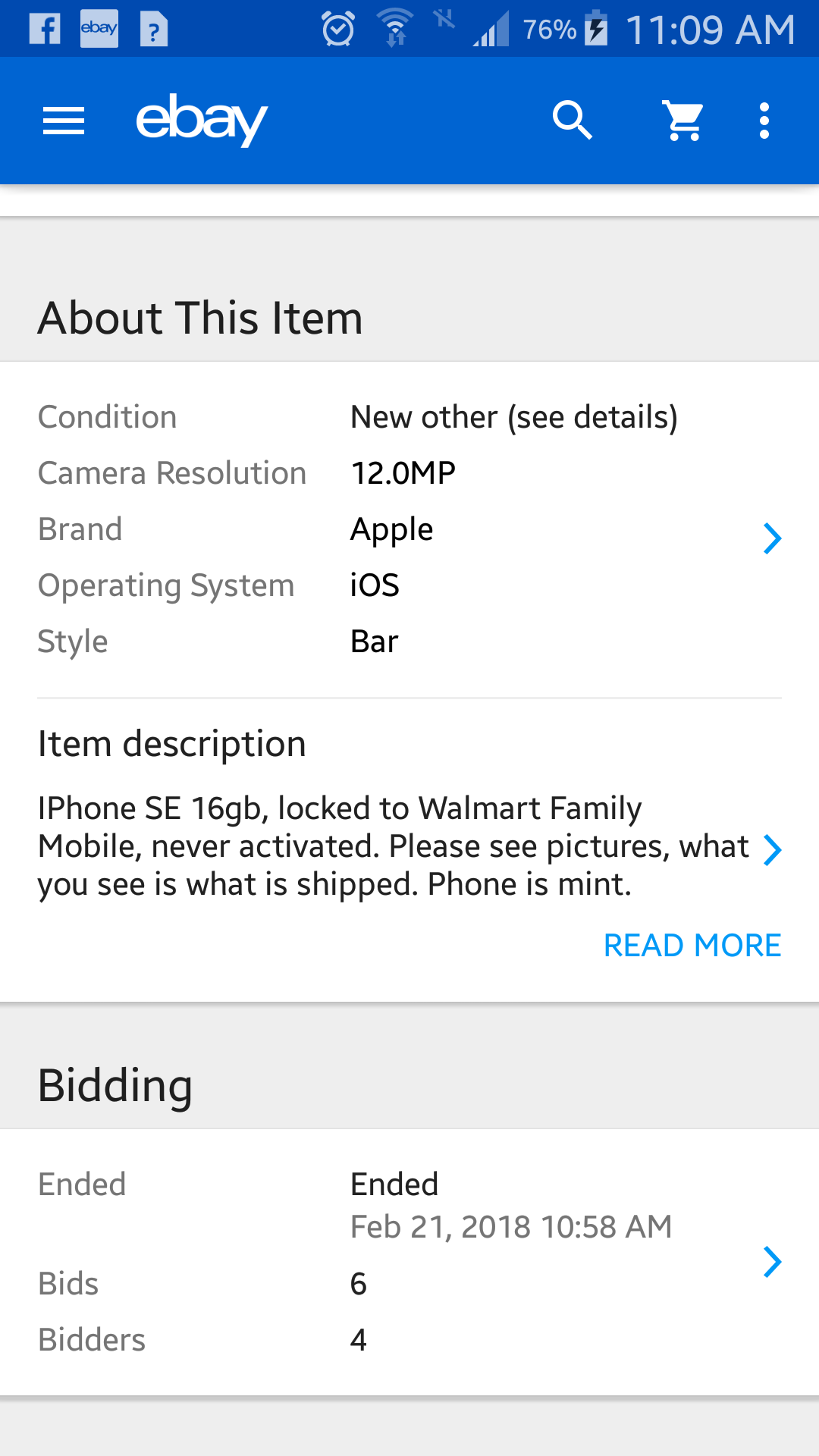Open the search magnifier icon
The image size is (819, 1456).
point(572,121)
